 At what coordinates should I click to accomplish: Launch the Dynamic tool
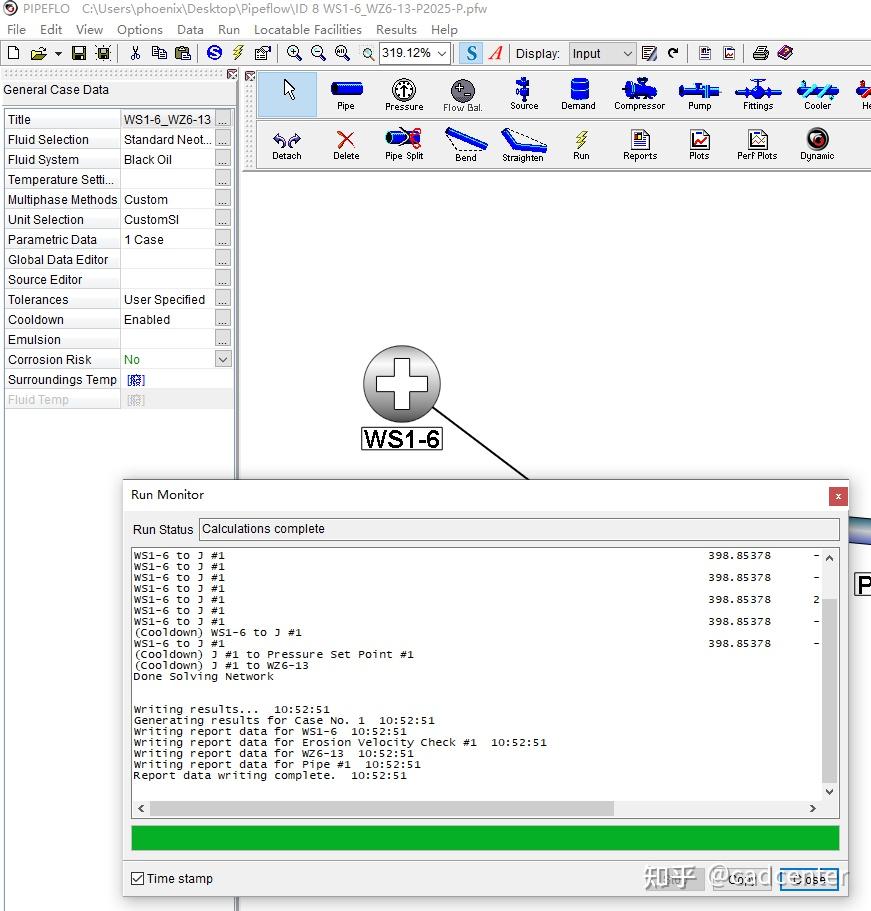coord(817,143)
